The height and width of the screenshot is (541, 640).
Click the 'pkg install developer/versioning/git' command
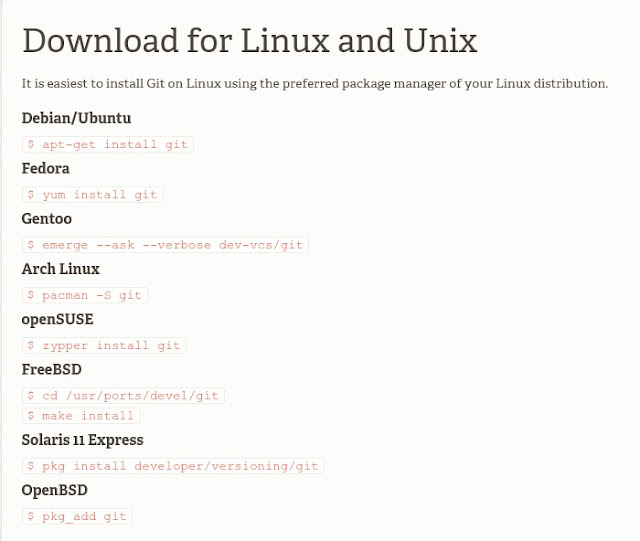(173, 466)
